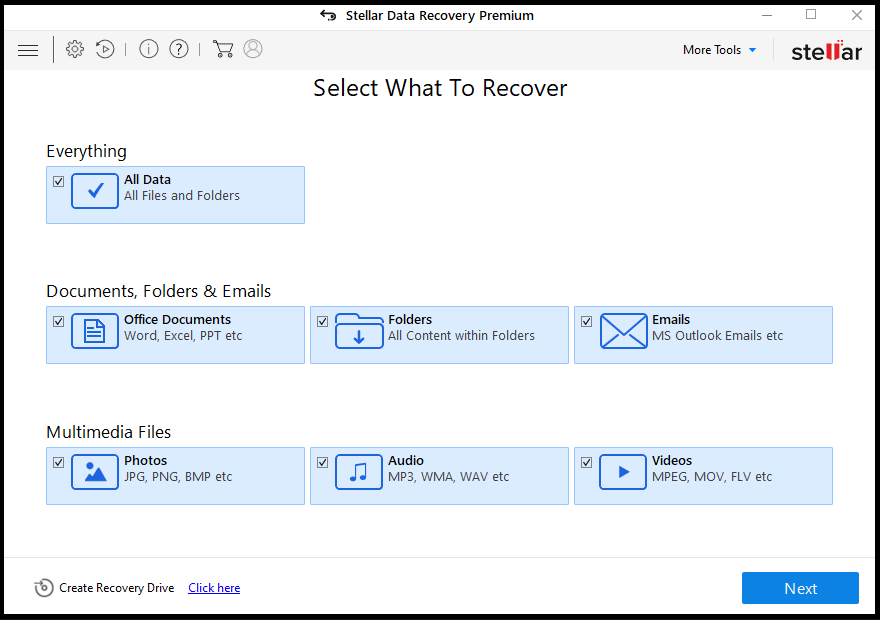880x620 pixels.
Task: Open the information icon
Action: tap(149, 49)
